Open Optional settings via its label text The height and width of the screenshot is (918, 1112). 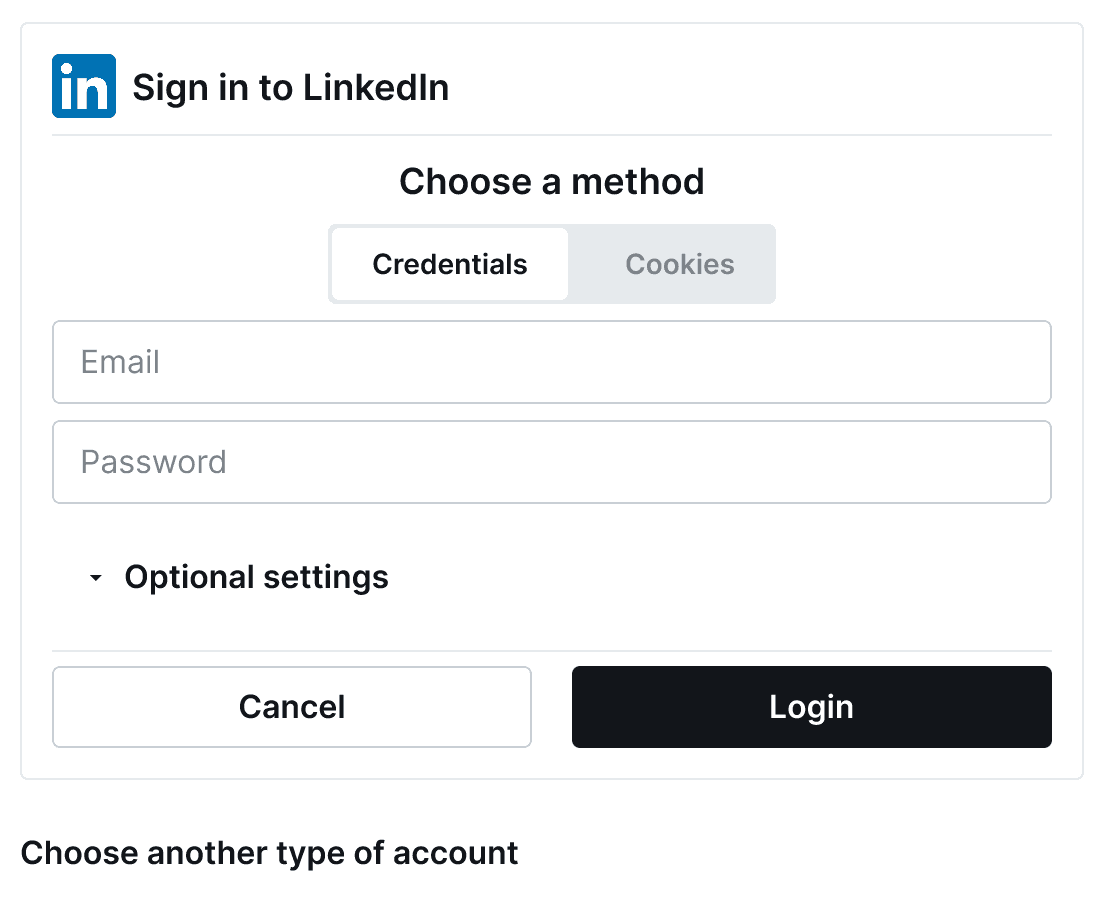pyautogui.click(x=257, y=577)
